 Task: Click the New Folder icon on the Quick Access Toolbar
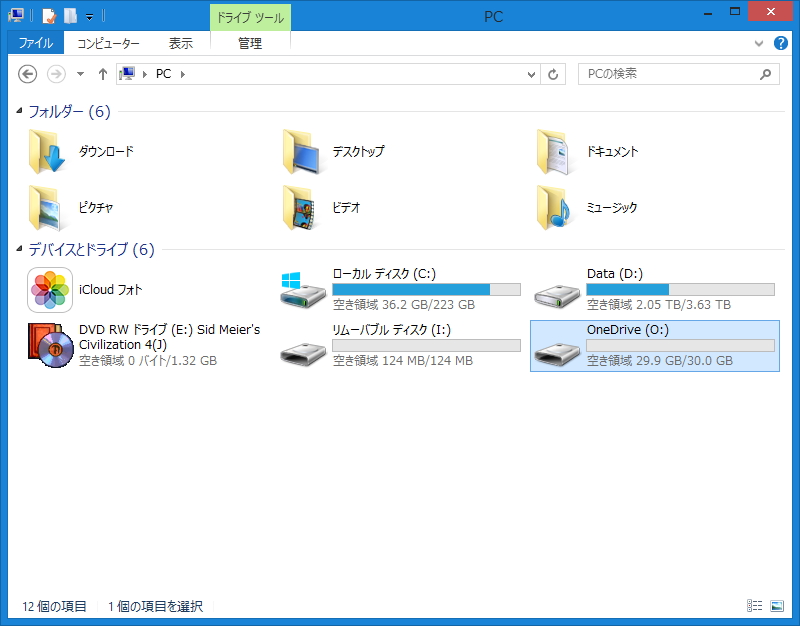pyautogui.click(x=70, y=16)
